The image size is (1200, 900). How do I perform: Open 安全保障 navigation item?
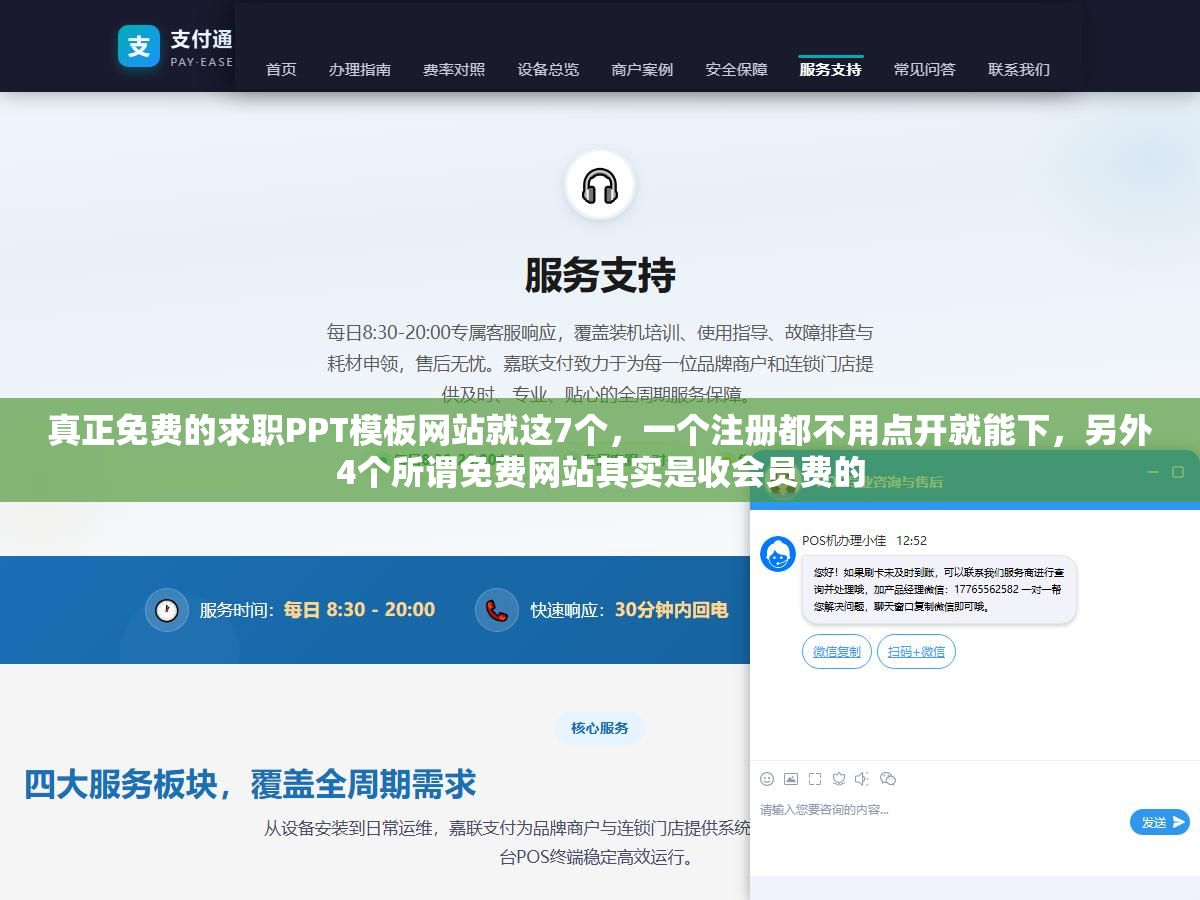[x=737, y=69]
